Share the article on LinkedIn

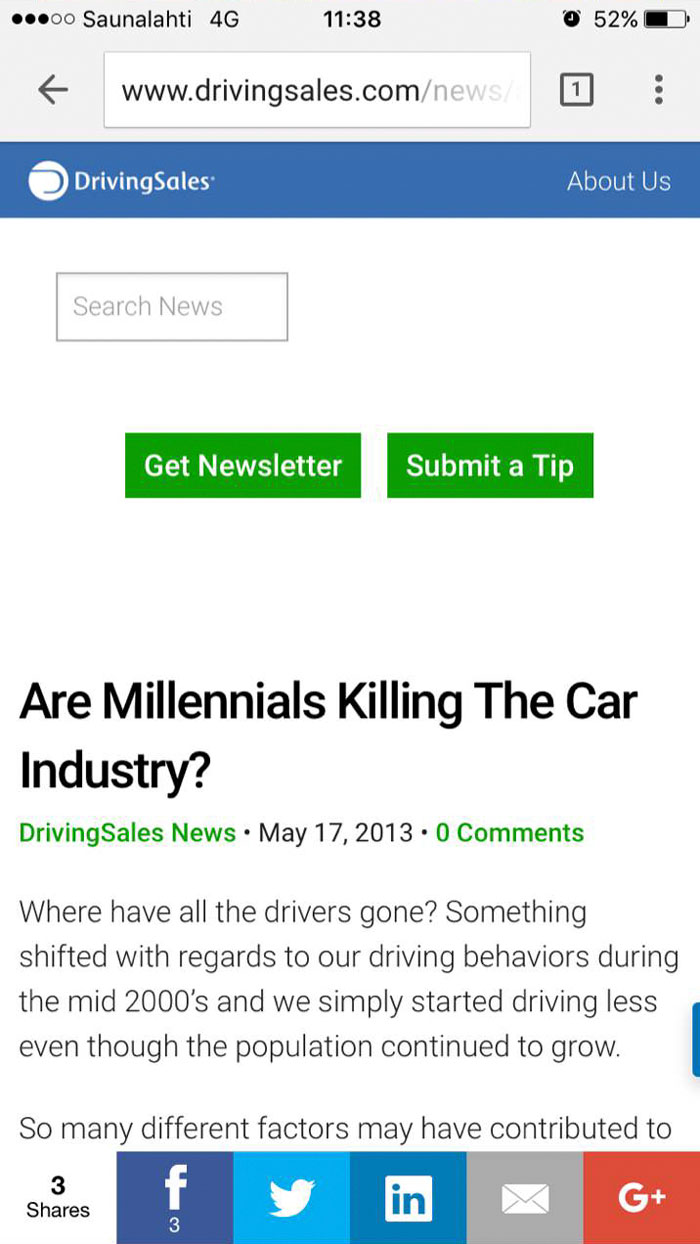click(408, 1197)
